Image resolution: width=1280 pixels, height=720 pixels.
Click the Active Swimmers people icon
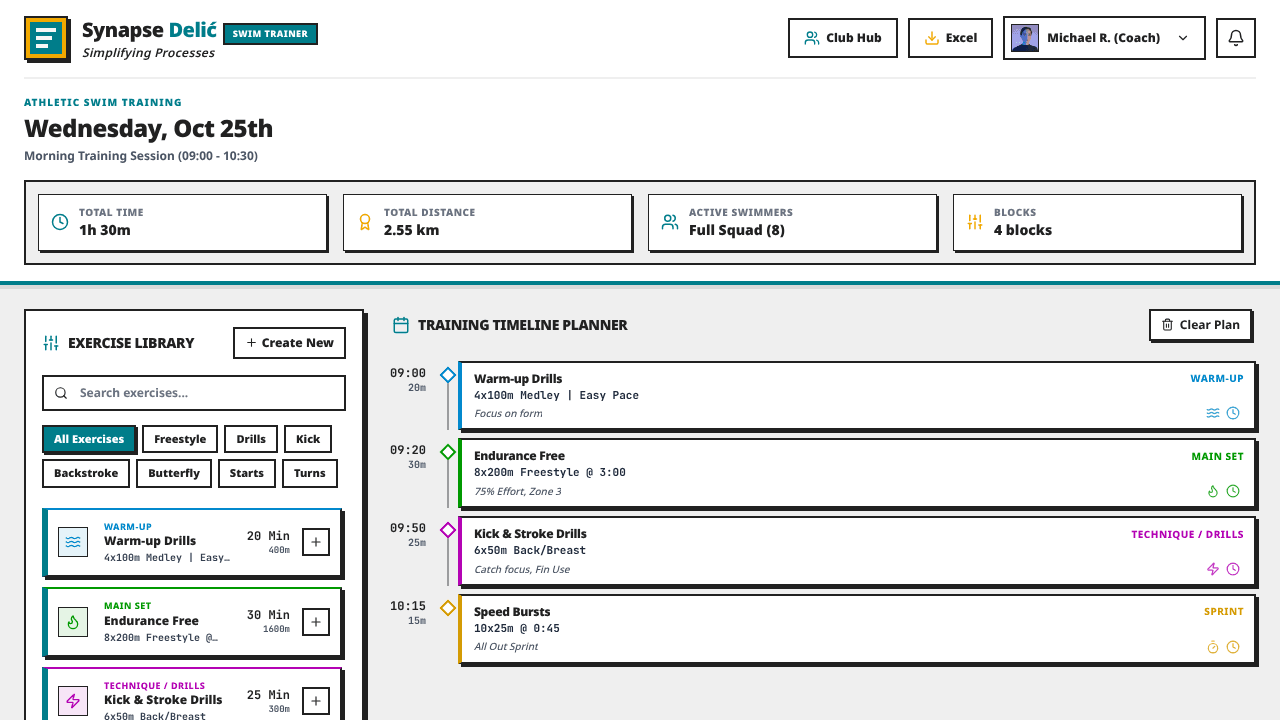670,222
